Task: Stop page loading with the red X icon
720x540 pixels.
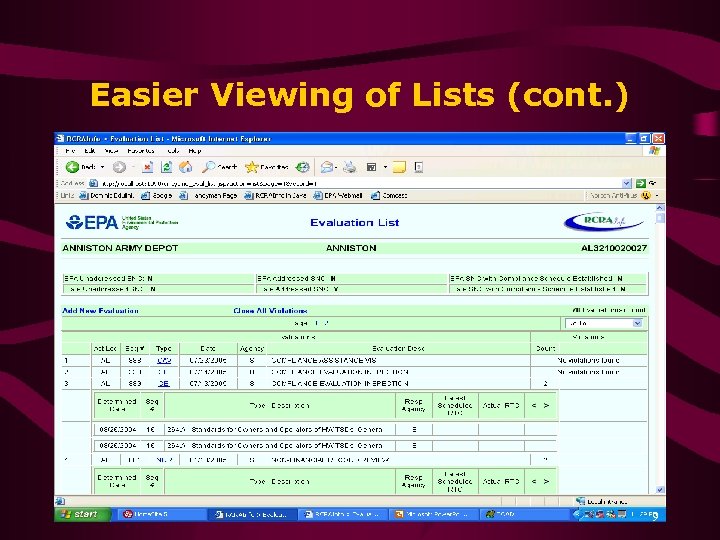Action: pos(147,167)
